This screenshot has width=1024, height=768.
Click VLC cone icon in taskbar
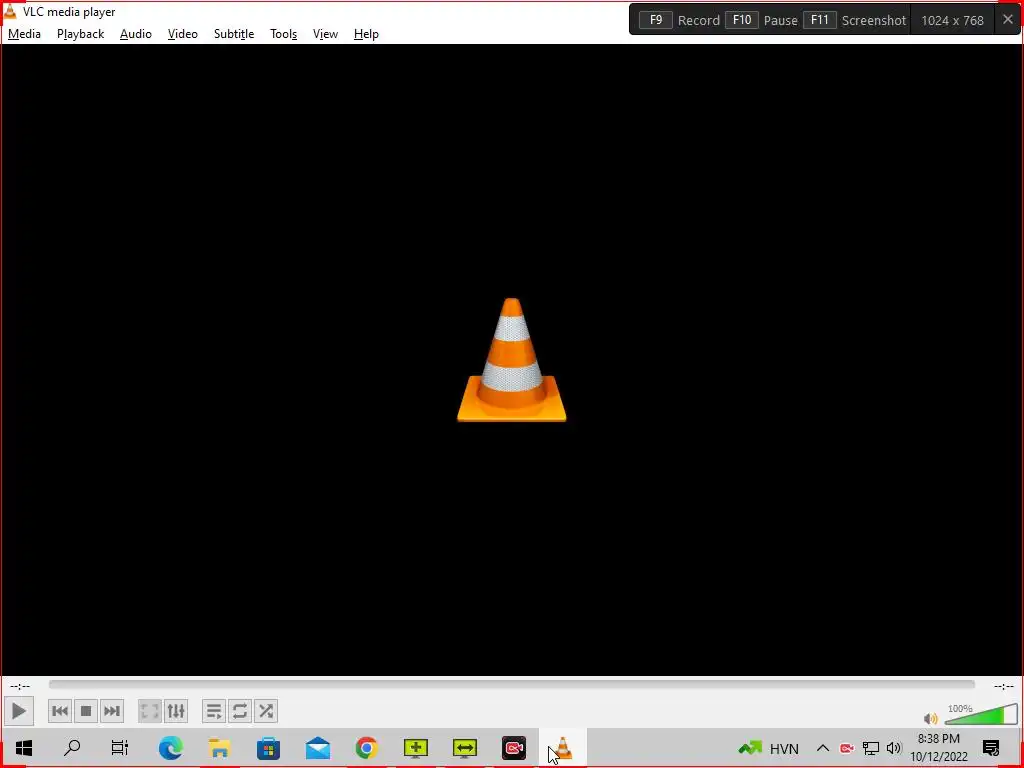tap(563, 748)
